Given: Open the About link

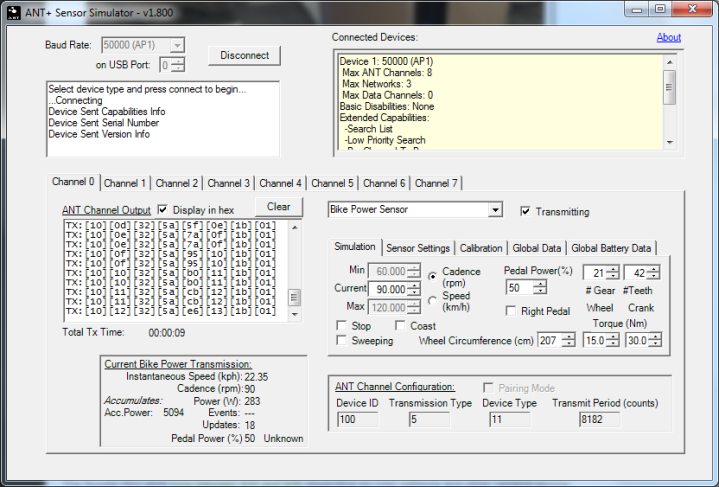Looking at the screenshot, I should 669,38.
